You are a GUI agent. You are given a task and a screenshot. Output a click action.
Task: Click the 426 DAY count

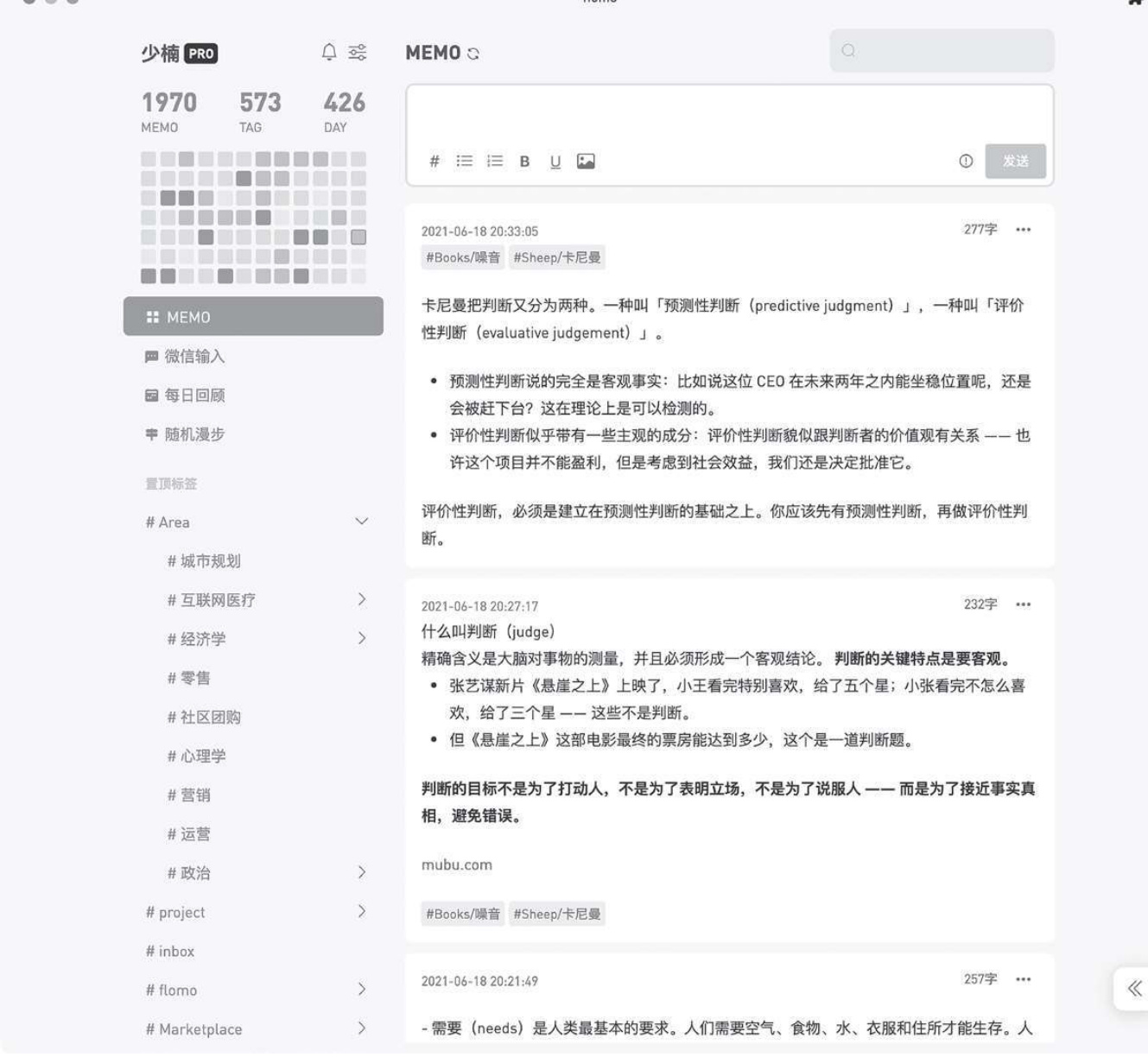(344, 111)
